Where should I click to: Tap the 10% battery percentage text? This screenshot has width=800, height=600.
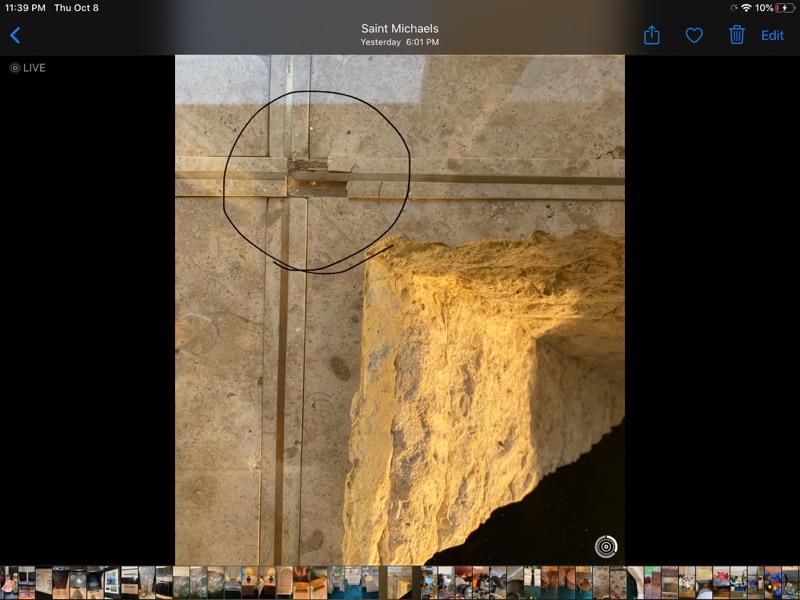(x=764, y=8)
